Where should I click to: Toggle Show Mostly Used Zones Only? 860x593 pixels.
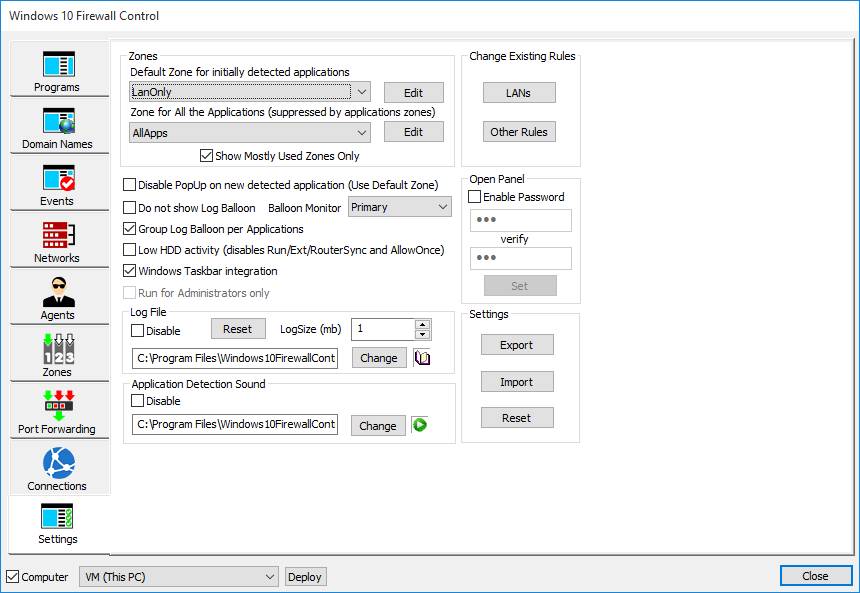click(206, 156)
